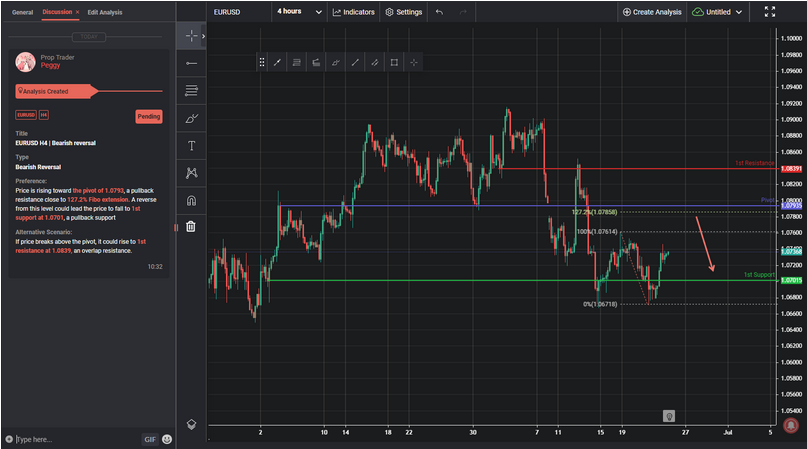
Task: Open the emoji picker
Action: (167, 439)
